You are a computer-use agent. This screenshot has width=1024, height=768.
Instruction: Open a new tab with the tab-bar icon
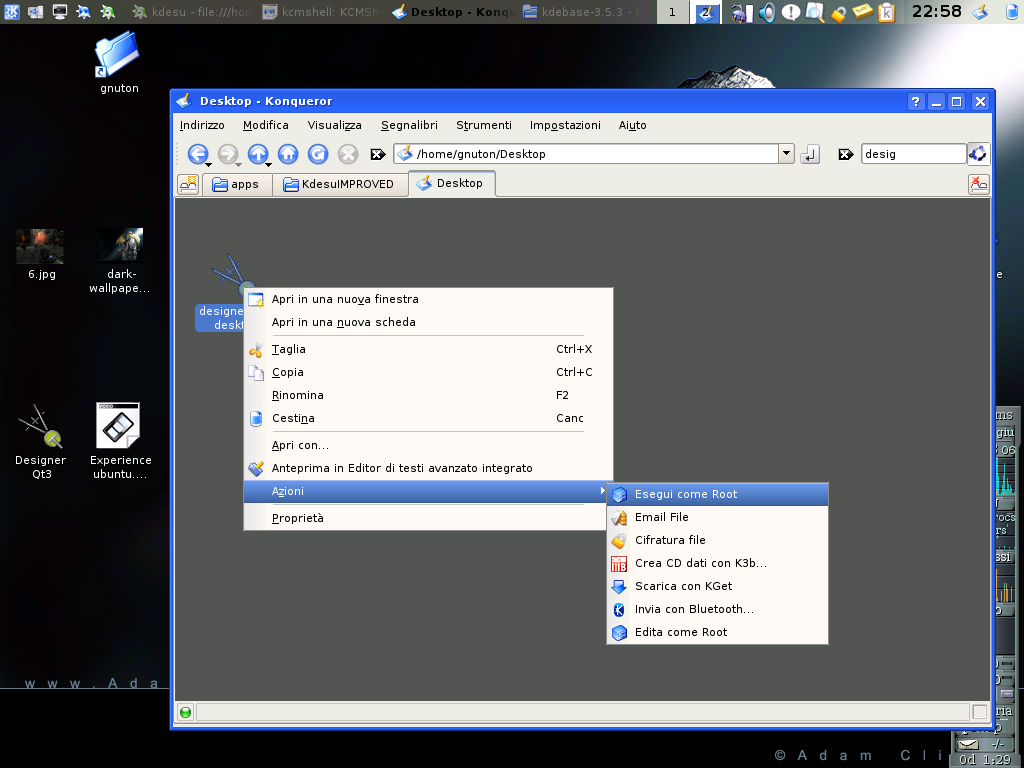coord(188,184)
